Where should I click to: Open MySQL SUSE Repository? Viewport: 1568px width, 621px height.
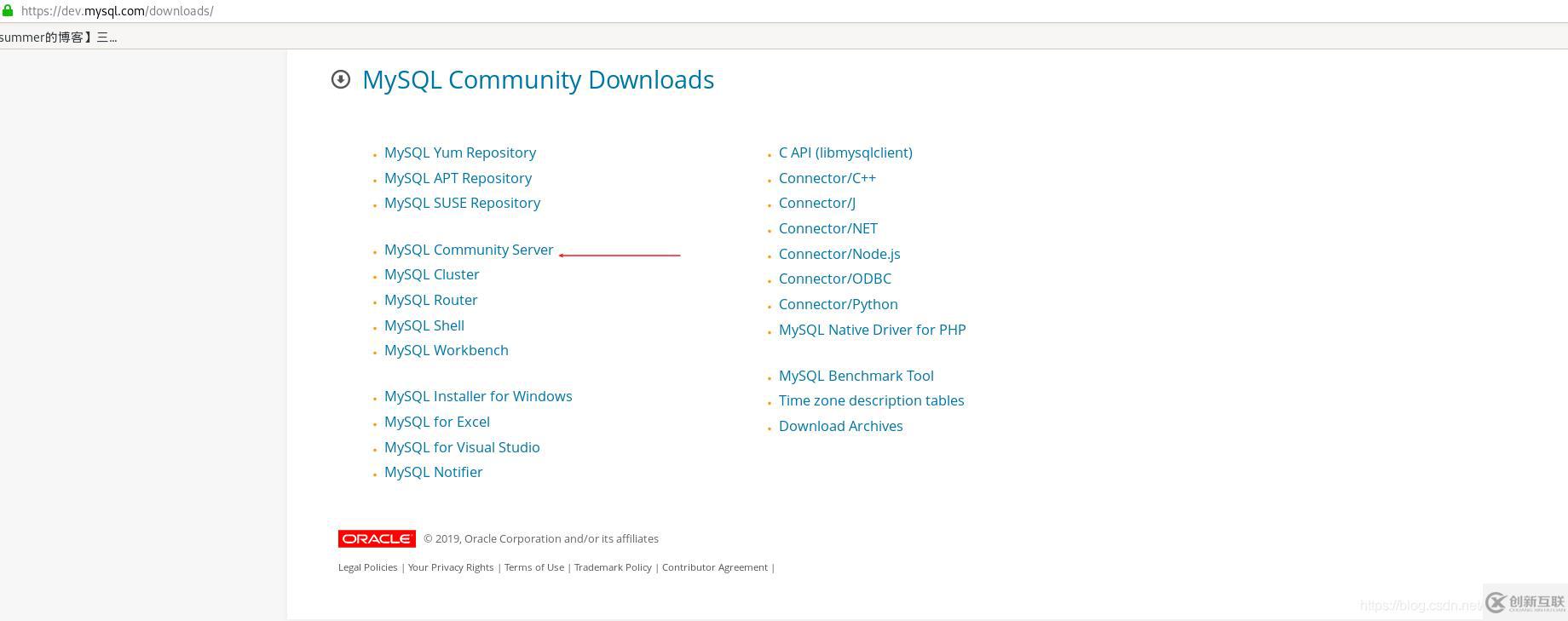click(x=462, y=203)
